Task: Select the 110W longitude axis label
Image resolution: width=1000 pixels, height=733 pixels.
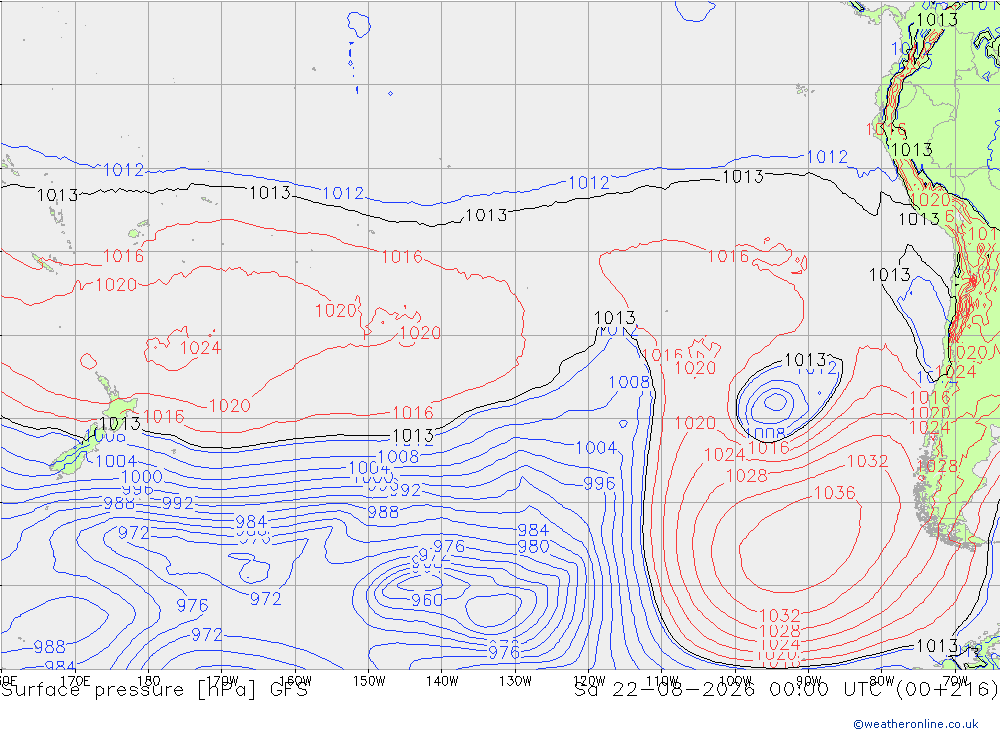Action: (x=662, y=681)
